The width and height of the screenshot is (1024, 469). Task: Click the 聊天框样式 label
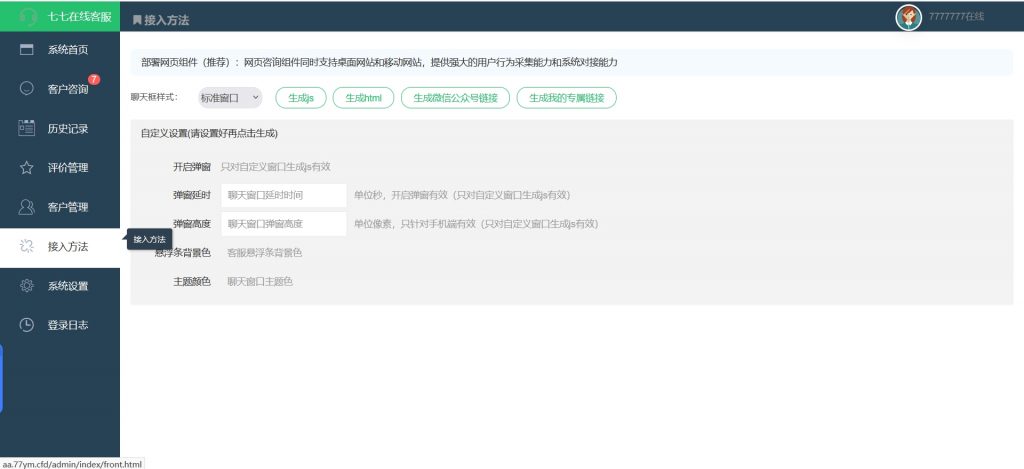[154, 97]
